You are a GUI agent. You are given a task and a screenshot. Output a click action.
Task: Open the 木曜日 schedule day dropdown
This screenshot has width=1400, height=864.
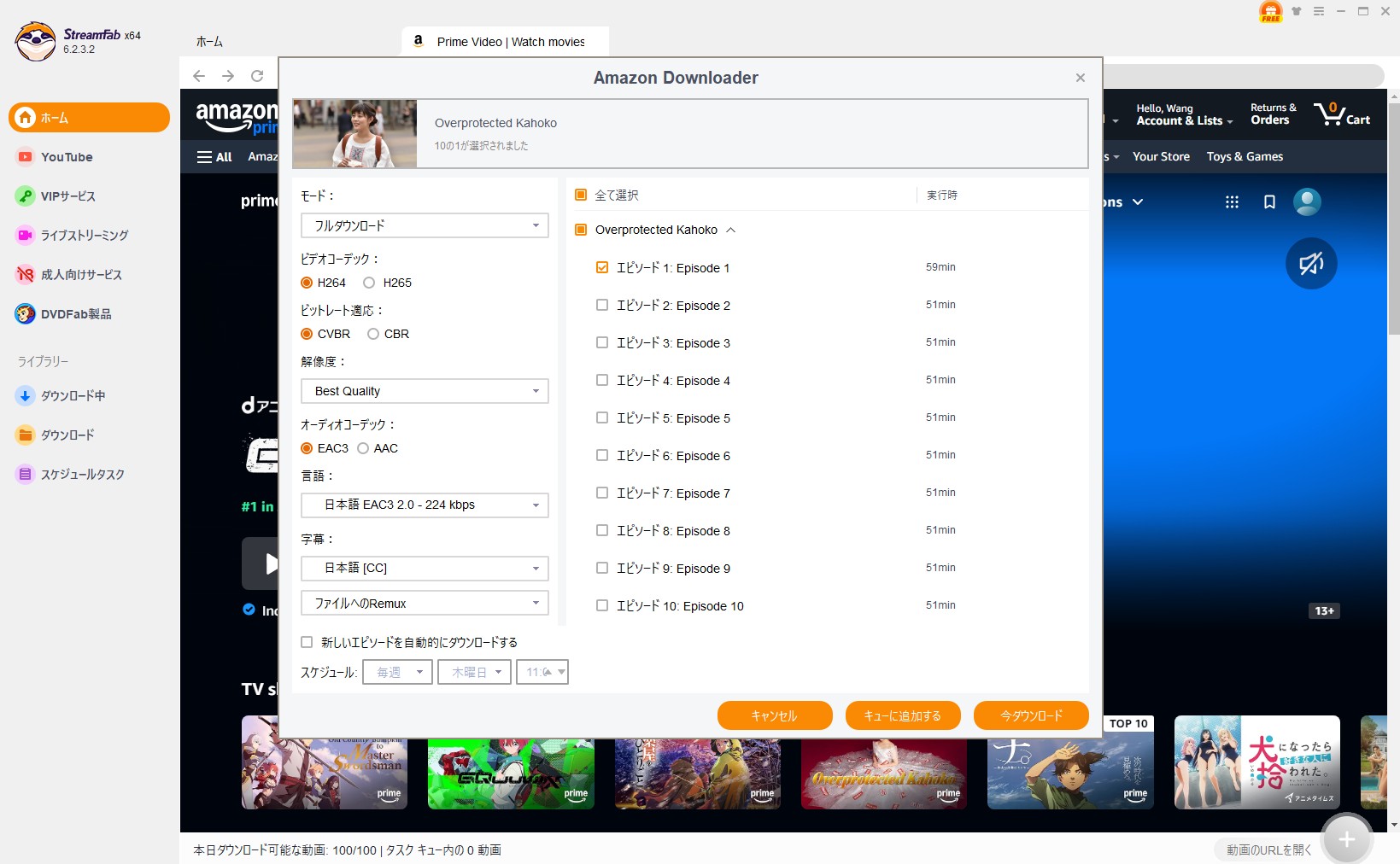[x=475, y=672]
